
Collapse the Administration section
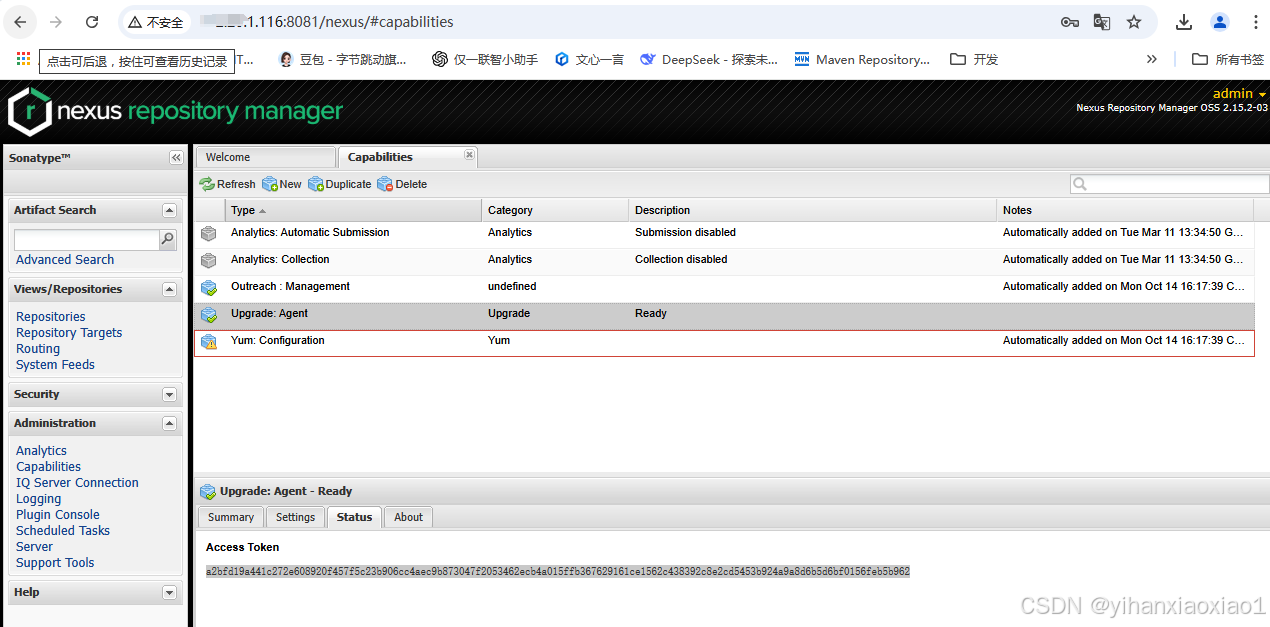pyautogui.click(x=169, y=424)
